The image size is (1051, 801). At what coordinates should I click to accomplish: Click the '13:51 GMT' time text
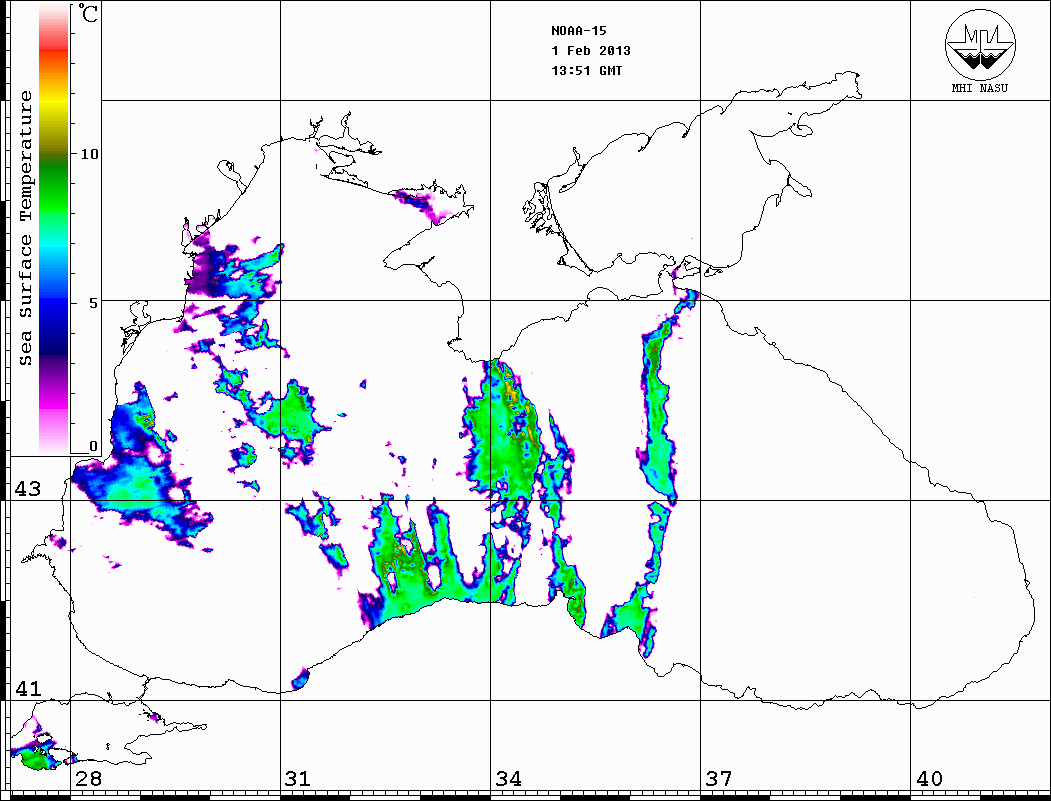point(586,70)
